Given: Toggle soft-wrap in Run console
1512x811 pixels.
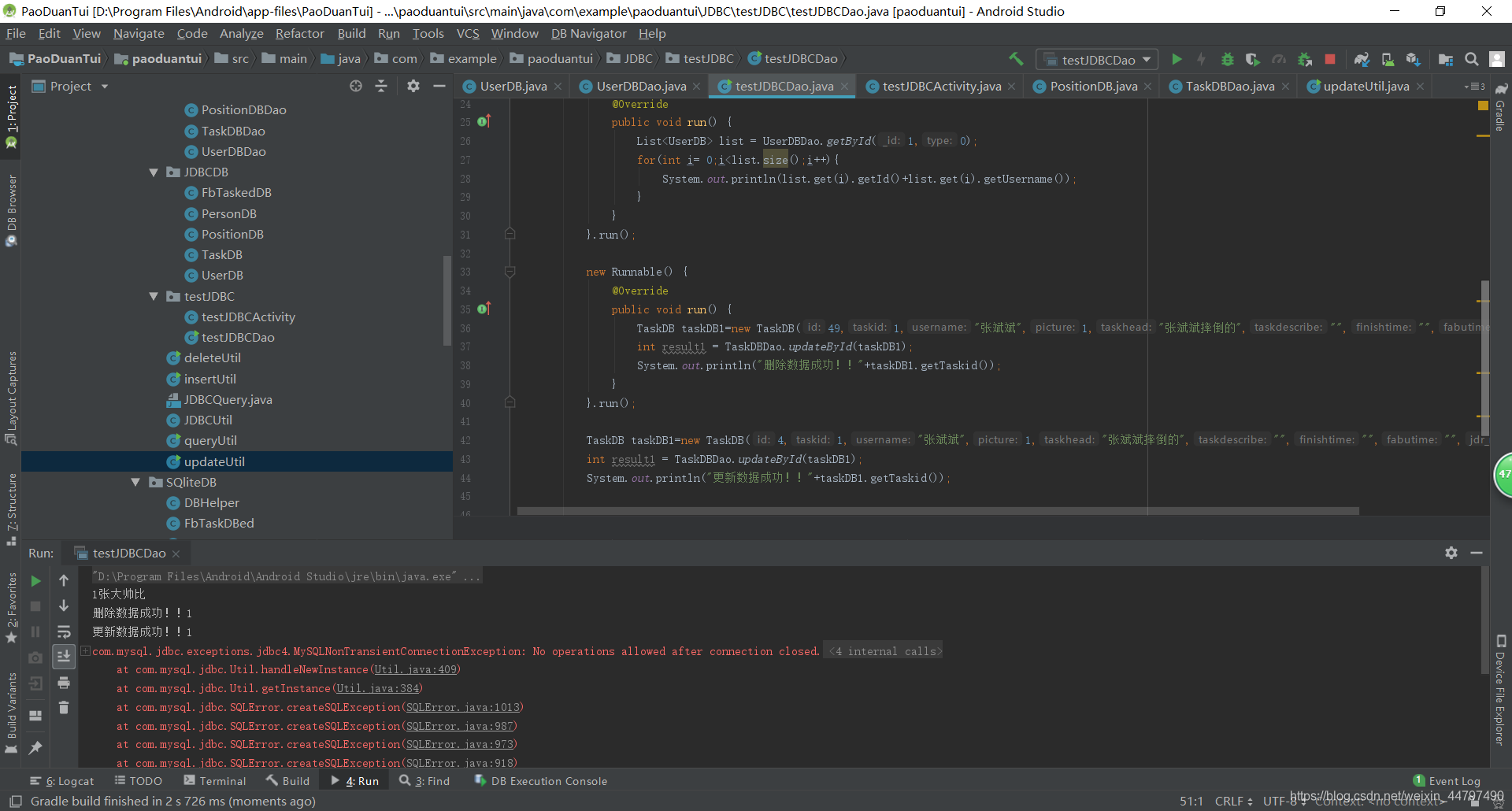Looking at the screenshot, I should tap(64, 631).
